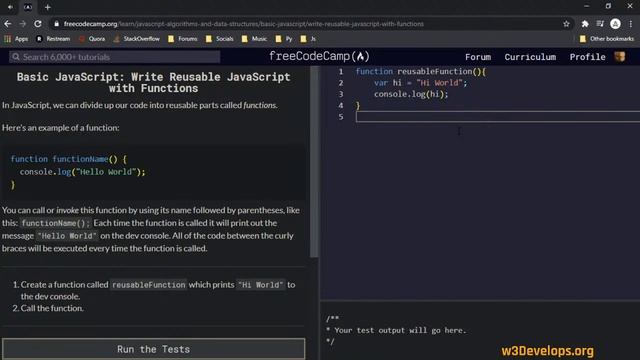Screen dimensions: 640x360
Task: Open the StackOverflow bookmark
Action: pos(137,39)
